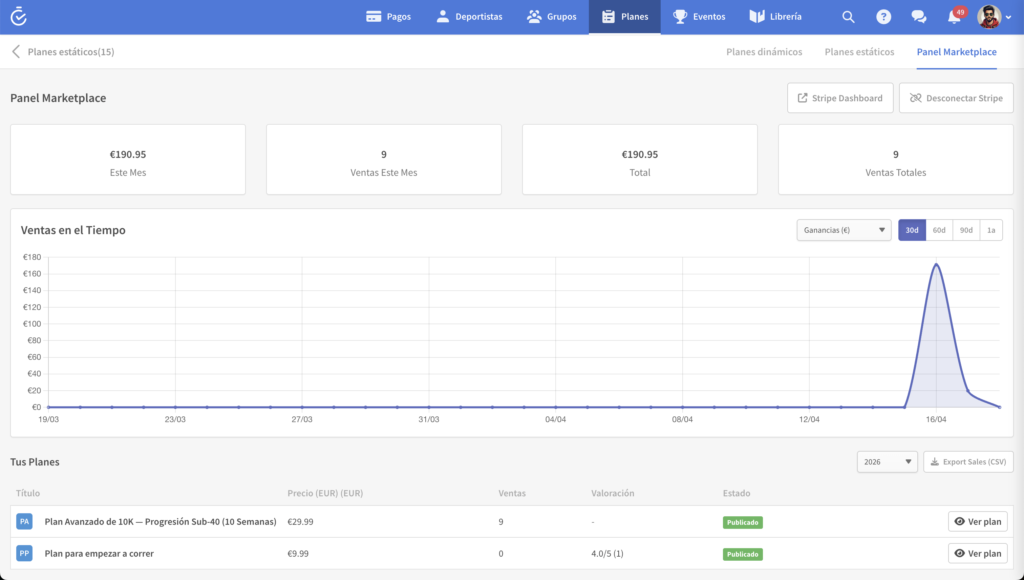
Task: Select the 30d time range
Action: [912, 230]
